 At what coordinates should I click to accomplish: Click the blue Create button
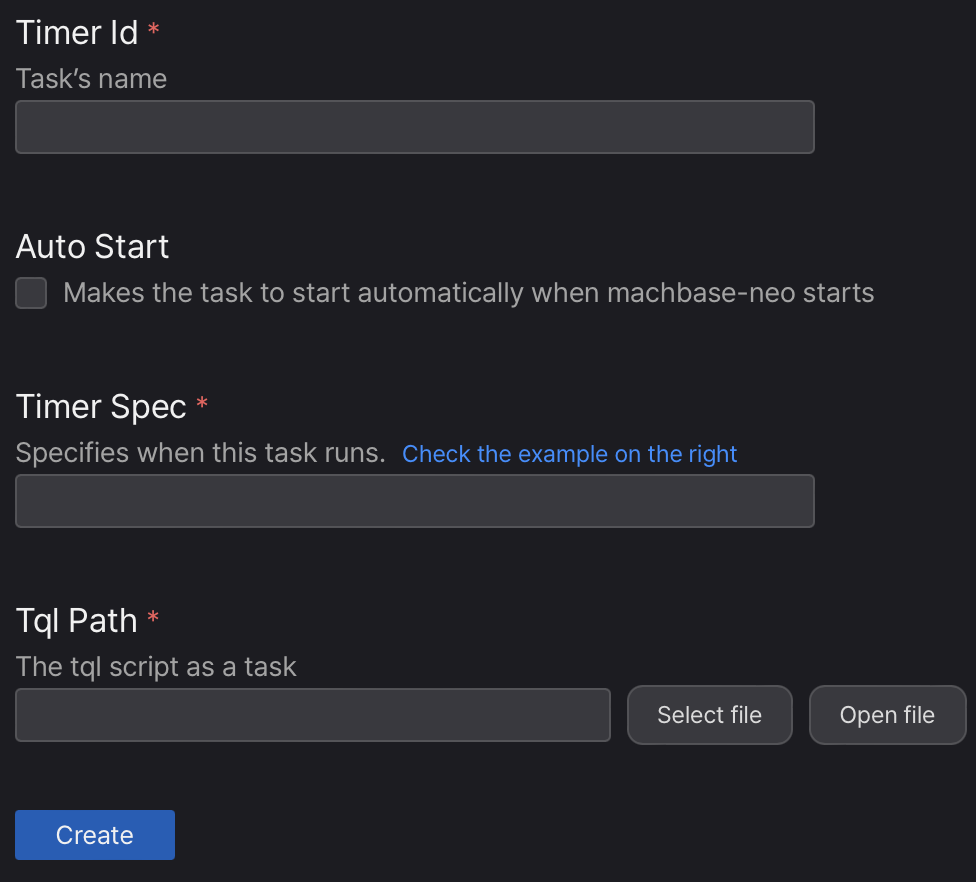(x=95, y=835)
